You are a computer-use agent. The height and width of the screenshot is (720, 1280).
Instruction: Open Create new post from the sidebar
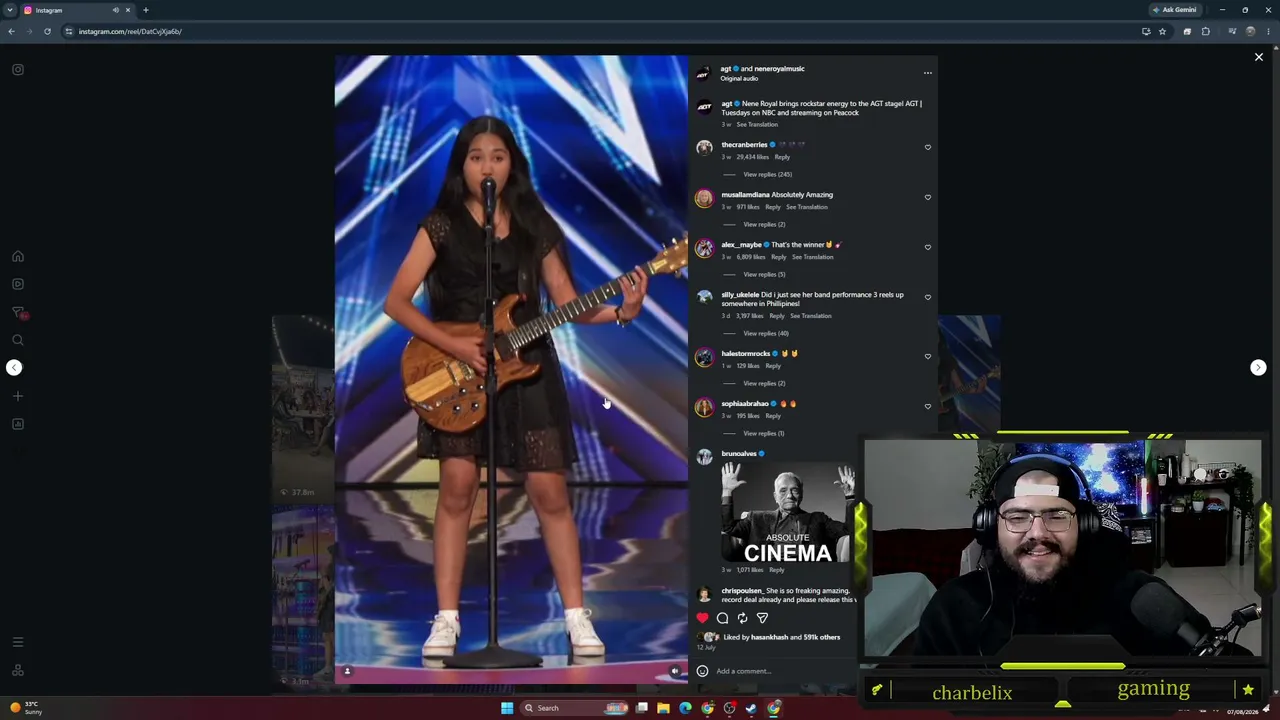click(x=18, y=396)
